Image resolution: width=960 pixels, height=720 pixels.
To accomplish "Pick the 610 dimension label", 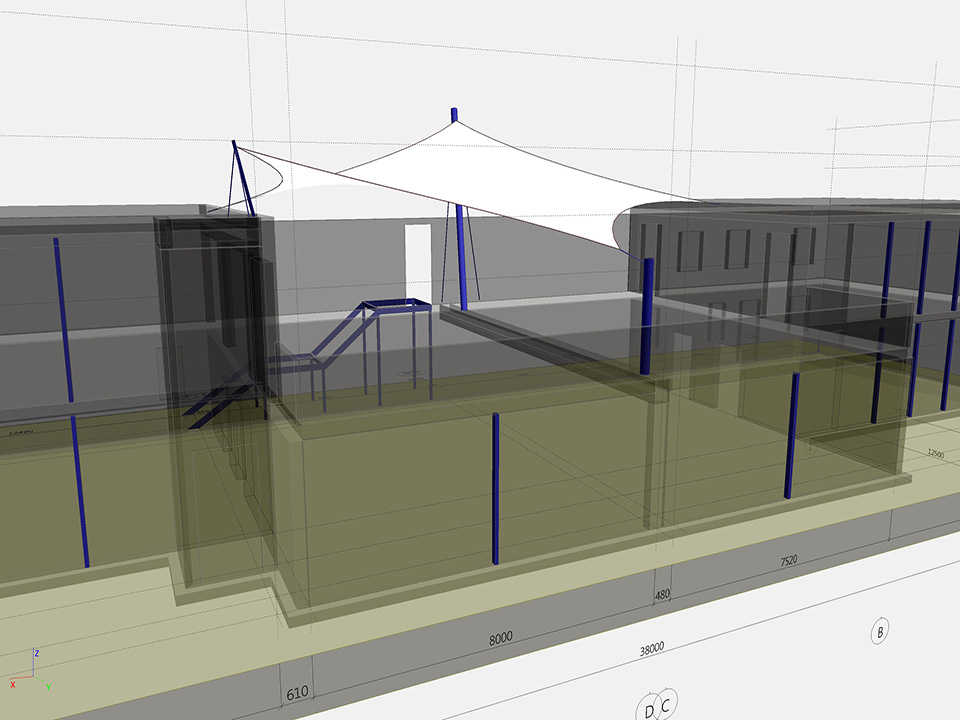I will tap(296, 693).
